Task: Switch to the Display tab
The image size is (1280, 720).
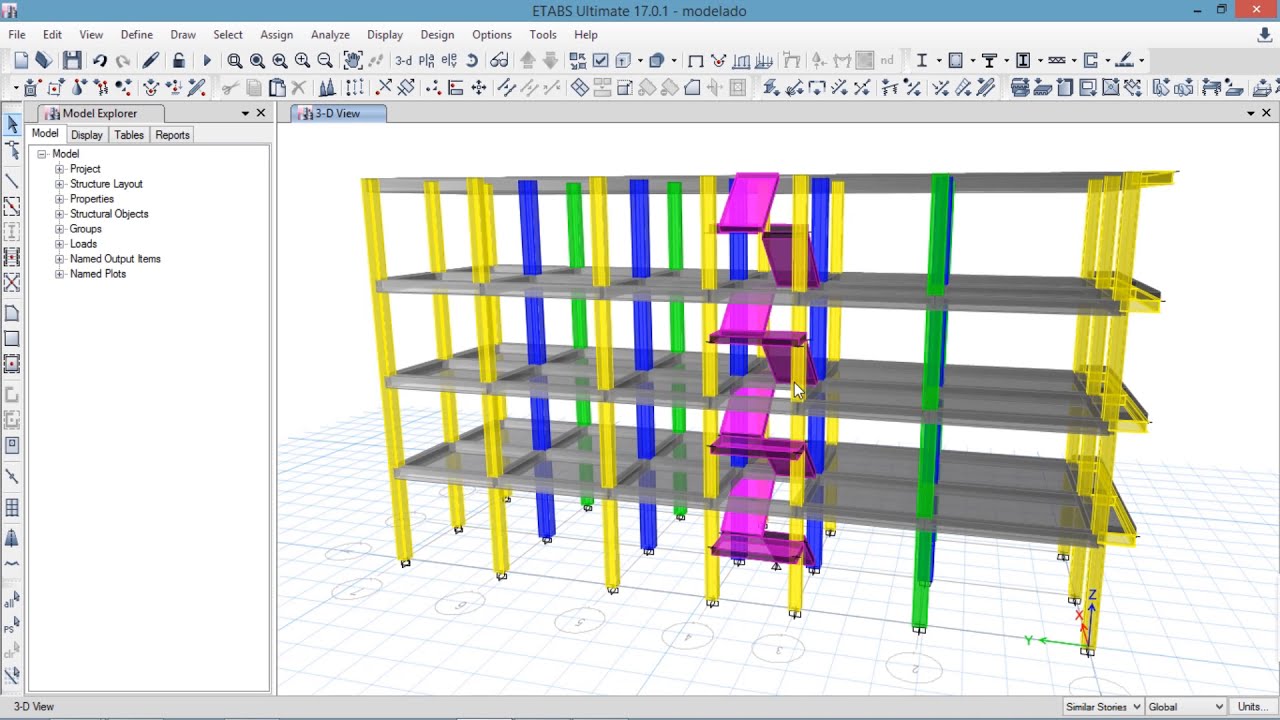Action: coord(87,135)
